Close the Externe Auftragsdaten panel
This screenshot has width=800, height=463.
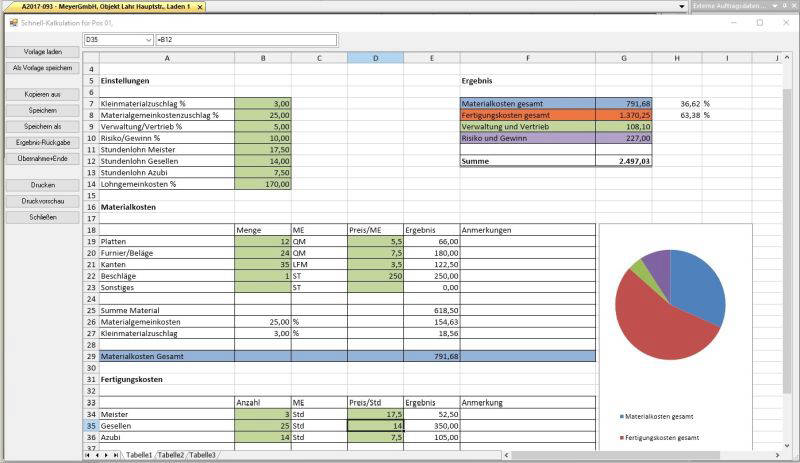[x=792, y=6]
